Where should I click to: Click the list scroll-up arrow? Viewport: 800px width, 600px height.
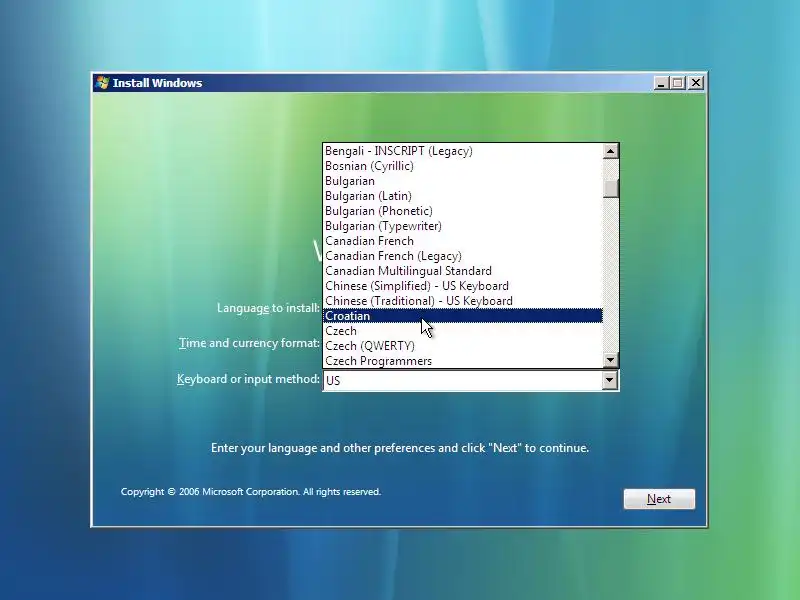(611, 151)
